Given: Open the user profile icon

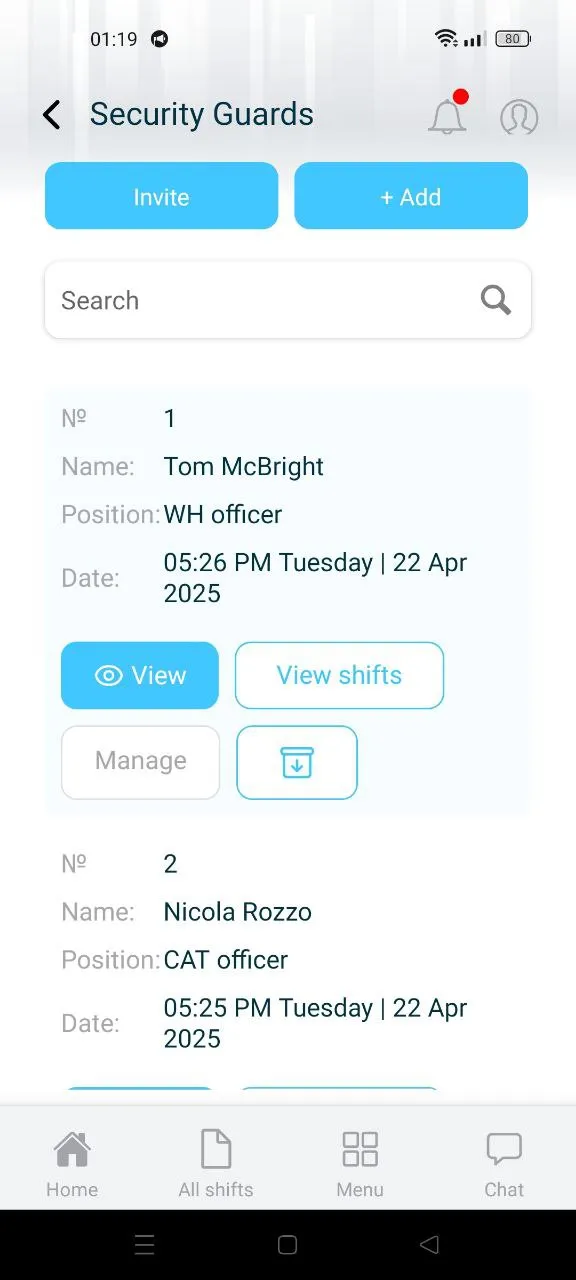Looking at the screenshot, I should click(x=519, y=117).
